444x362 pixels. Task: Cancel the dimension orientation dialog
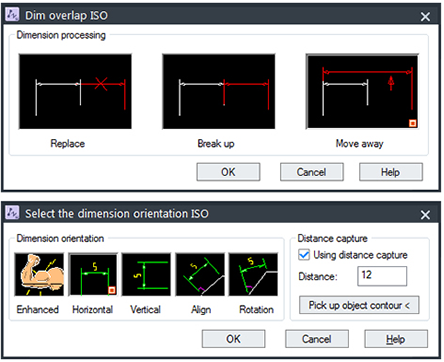click(x=317, y=339)
